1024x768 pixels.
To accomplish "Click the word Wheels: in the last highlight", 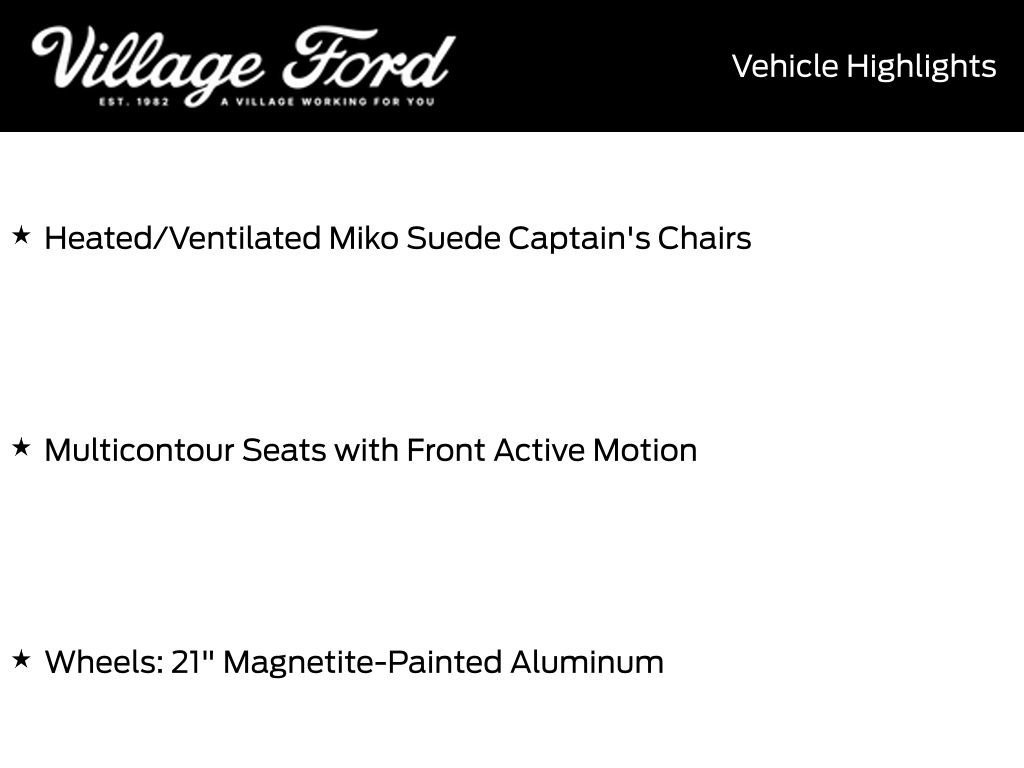I will 104,662.
